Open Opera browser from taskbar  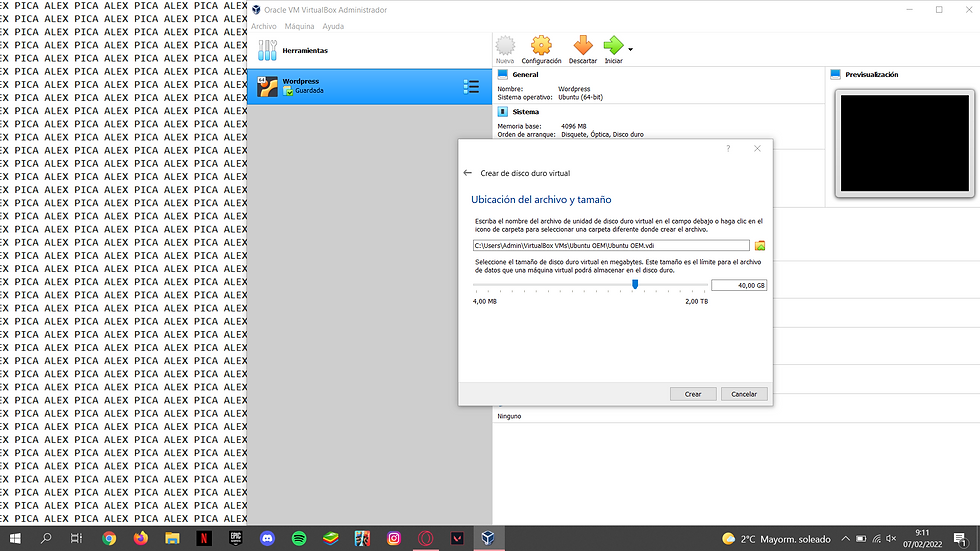pyautogui.click(x=426, y=539)
